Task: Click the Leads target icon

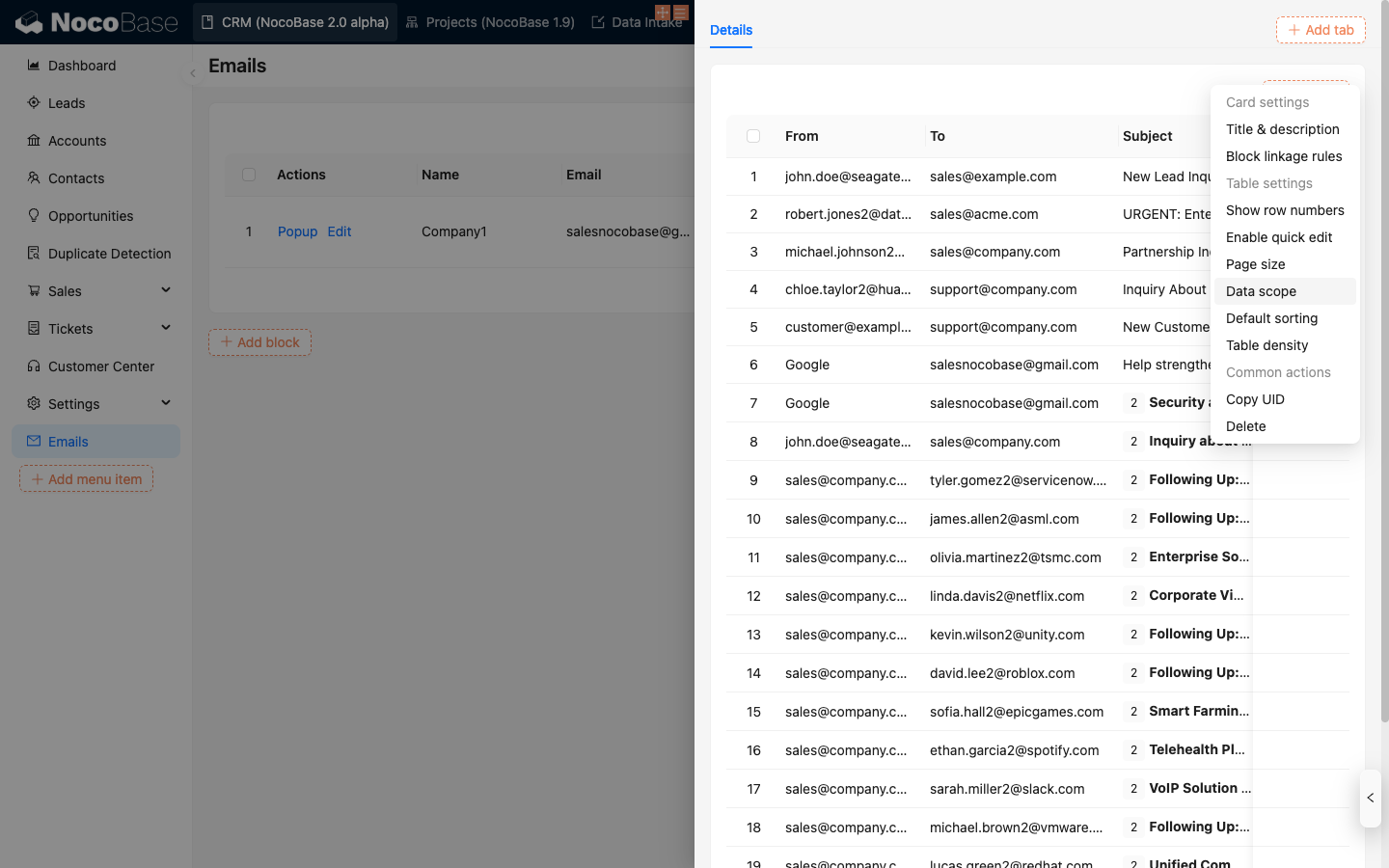Action: coord(34,103)
